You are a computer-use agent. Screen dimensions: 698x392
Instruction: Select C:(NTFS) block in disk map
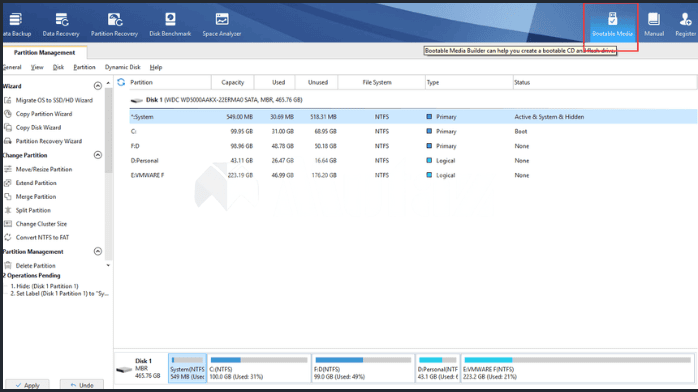coord(259,368)
